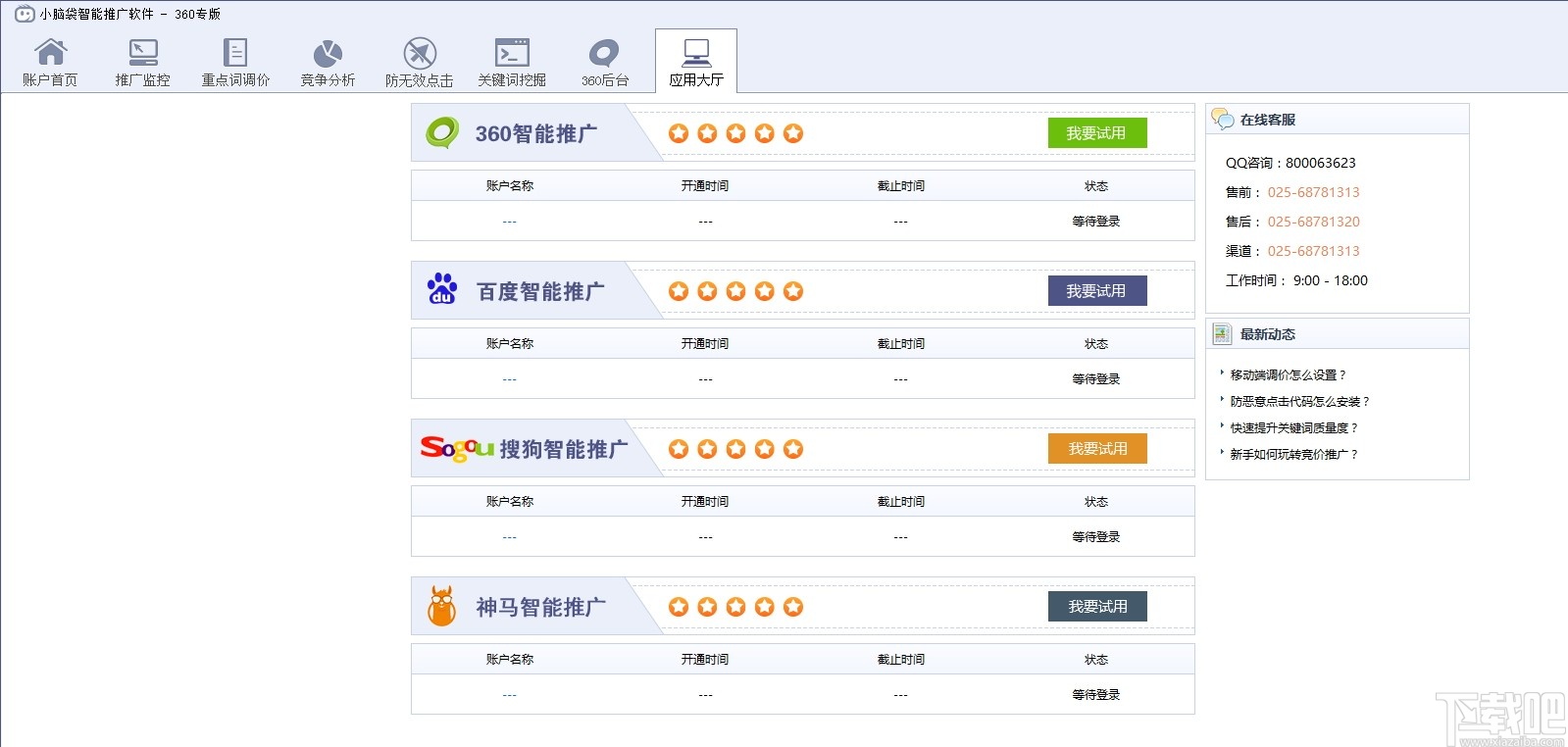Click account name dashes in 360 table

click(x=510, y=222)
